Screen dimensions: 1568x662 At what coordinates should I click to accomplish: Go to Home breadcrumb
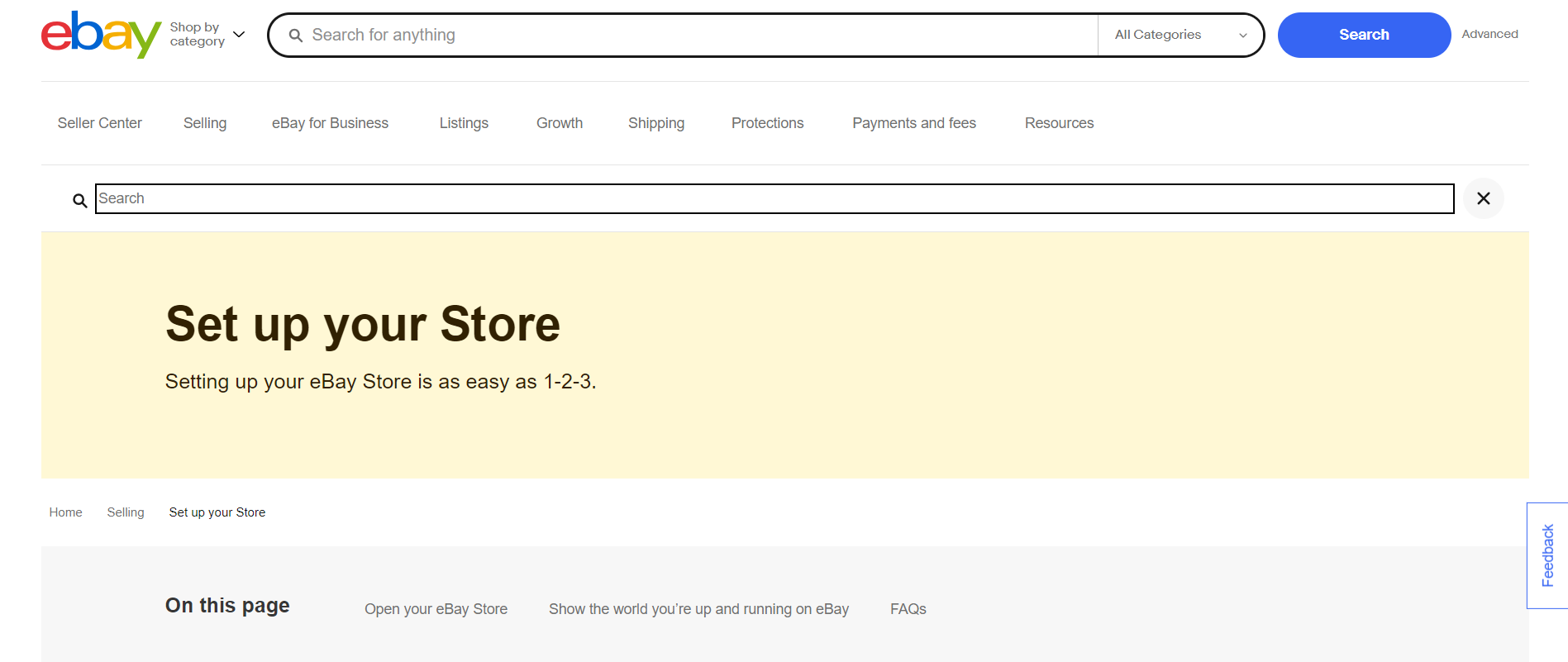point(65,512)
